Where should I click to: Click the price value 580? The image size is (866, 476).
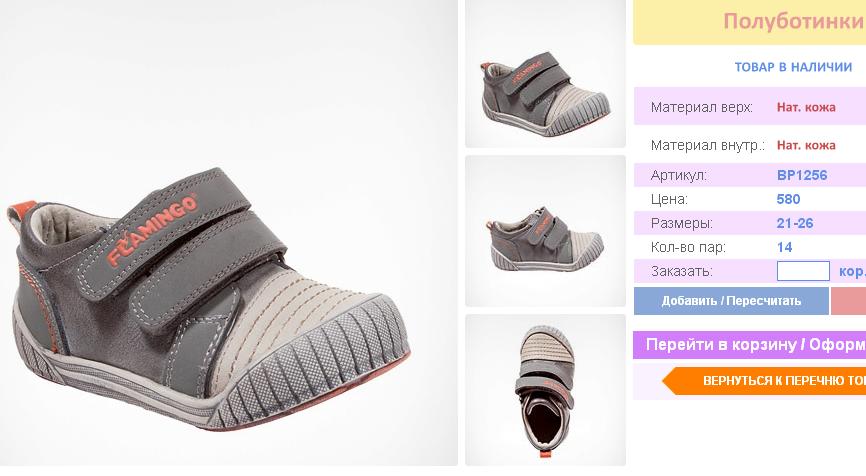[x=788, y=199]
